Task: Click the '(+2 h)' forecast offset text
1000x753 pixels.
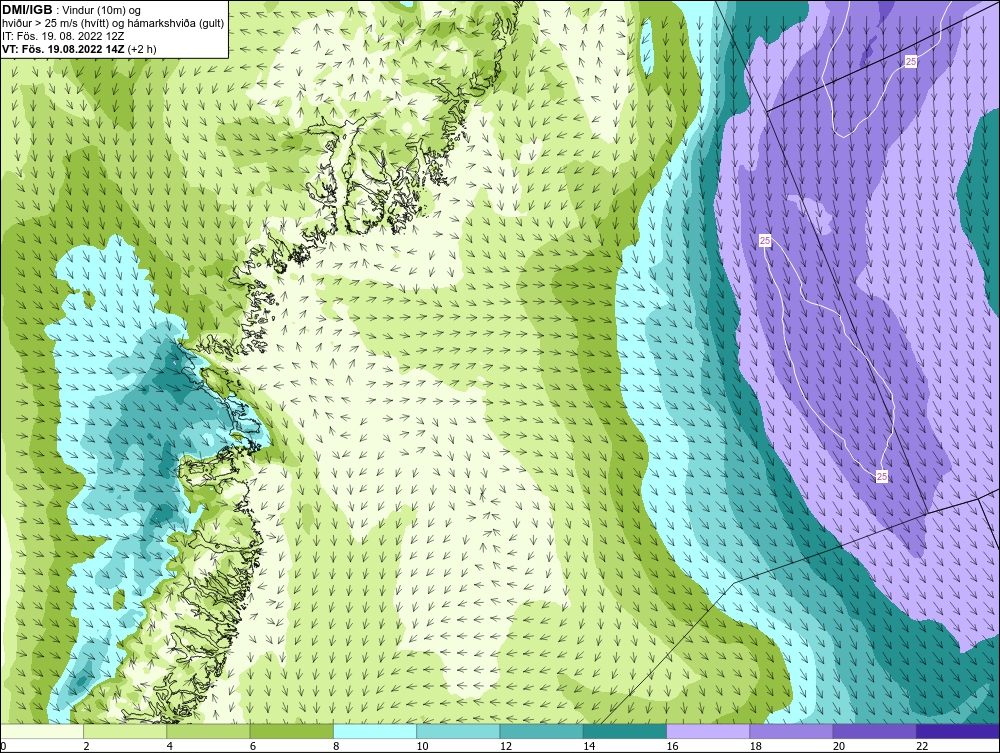Action: pos(142,48)
